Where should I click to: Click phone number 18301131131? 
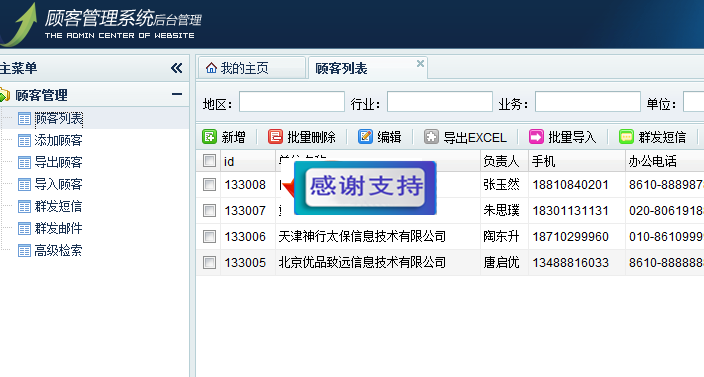click(570, 211)
